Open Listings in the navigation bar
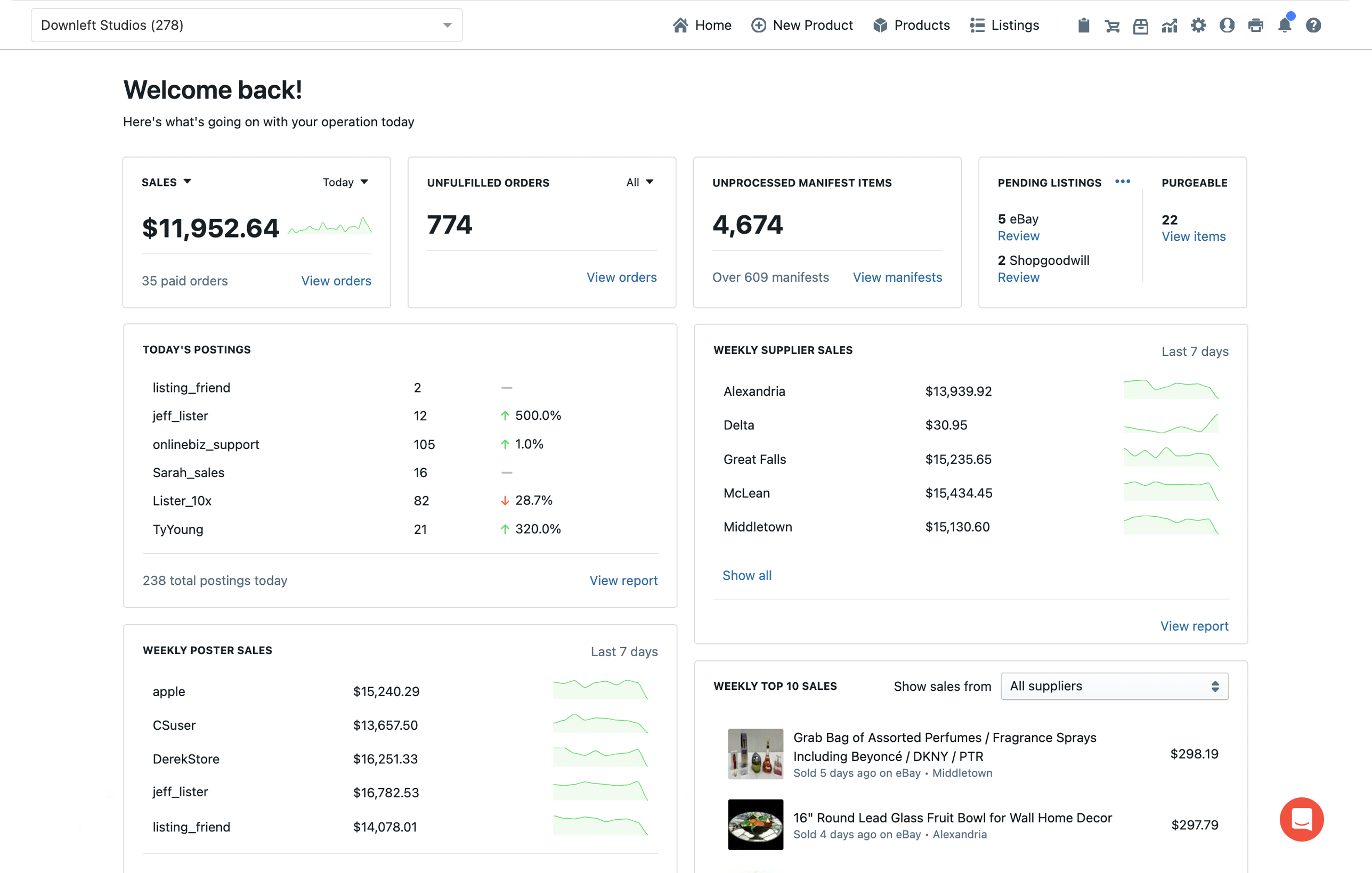1372x873 pixels. (x=1004, y=25)
